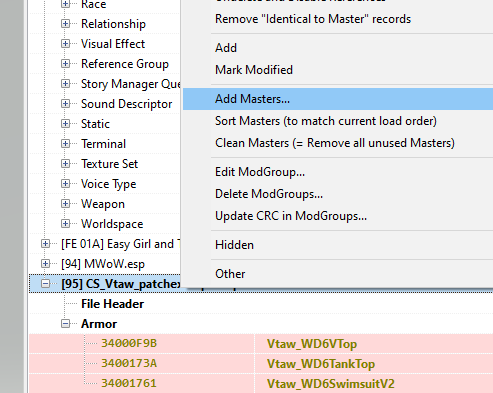493x393 pixels.
Task: Expand the [FE 01A] Easy Girl plugin
Action: pyautogui.click(x=46, y=244)
